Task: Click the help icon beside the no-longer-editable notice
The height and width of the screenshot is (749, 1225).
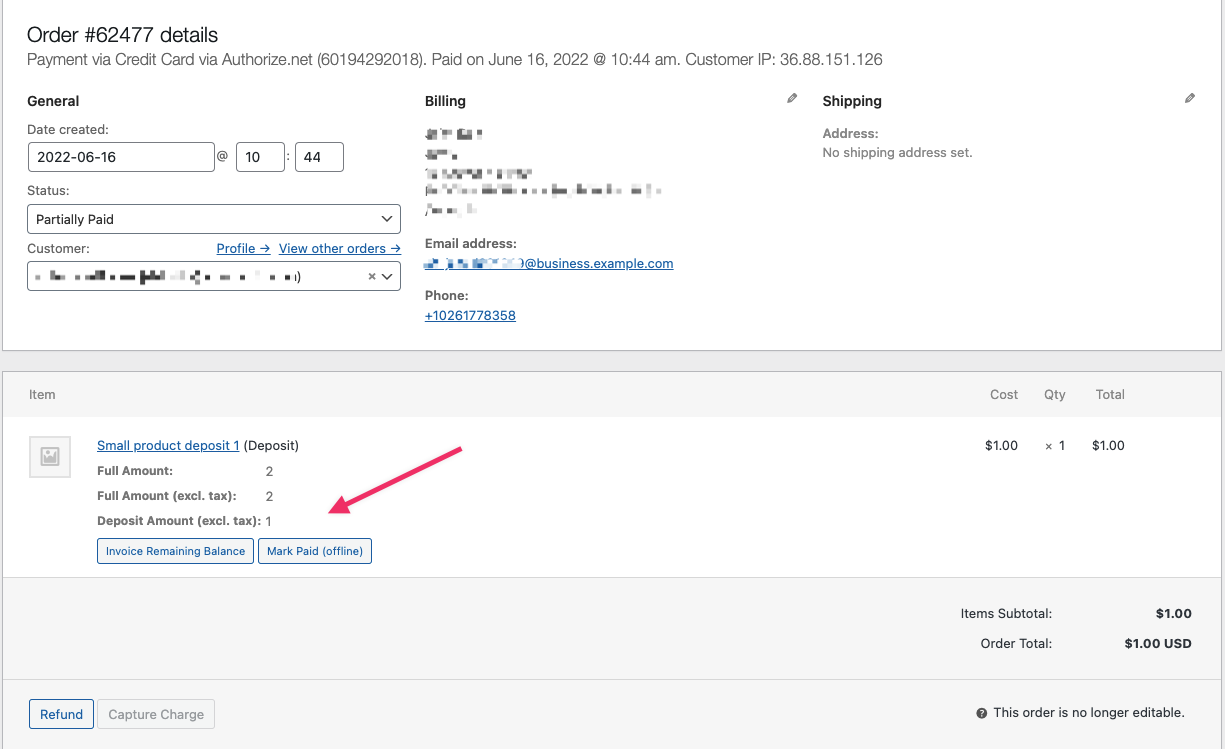Action: tap(981, 714)
